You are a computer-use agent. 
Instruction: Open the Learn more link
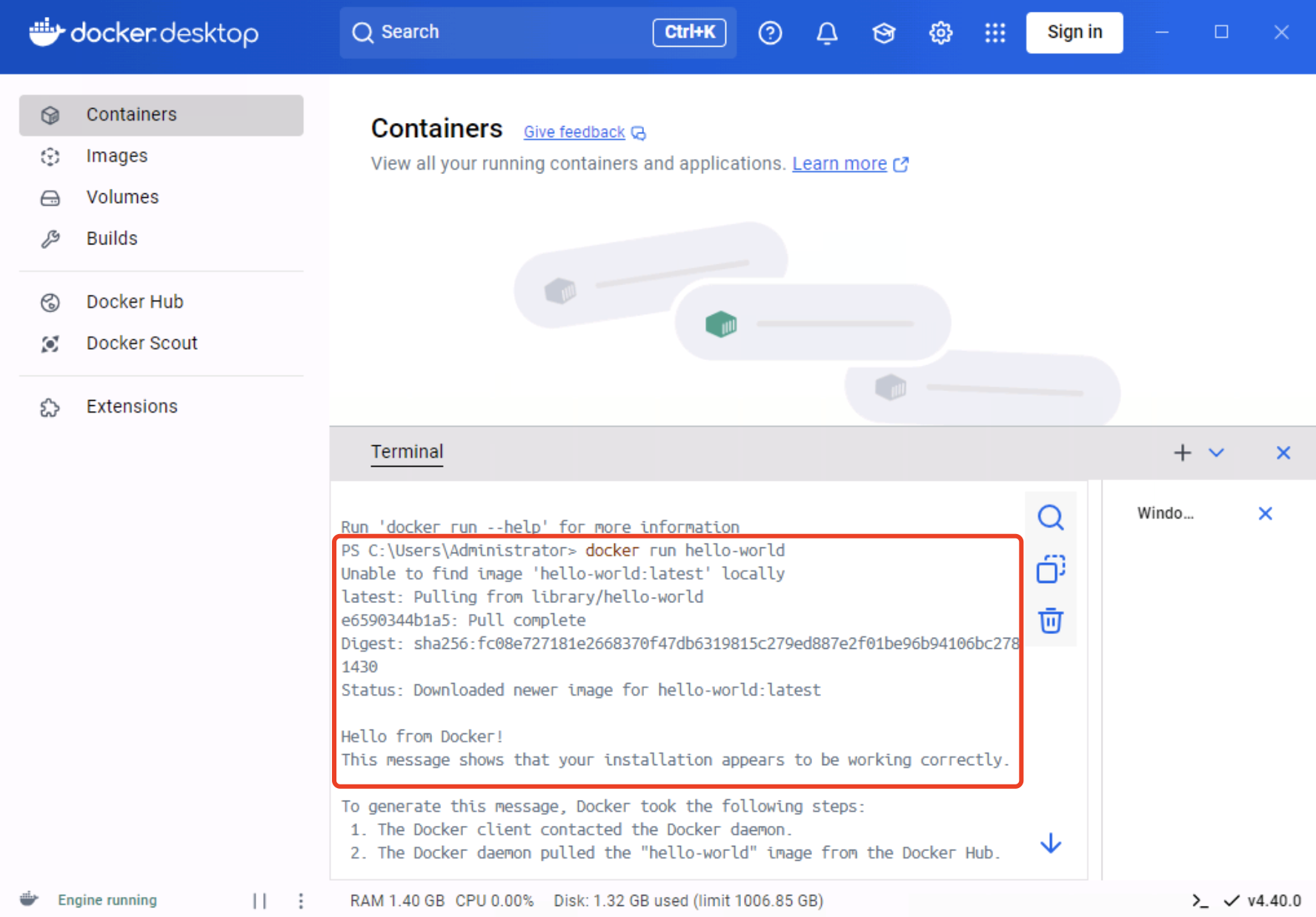(839, 163)
